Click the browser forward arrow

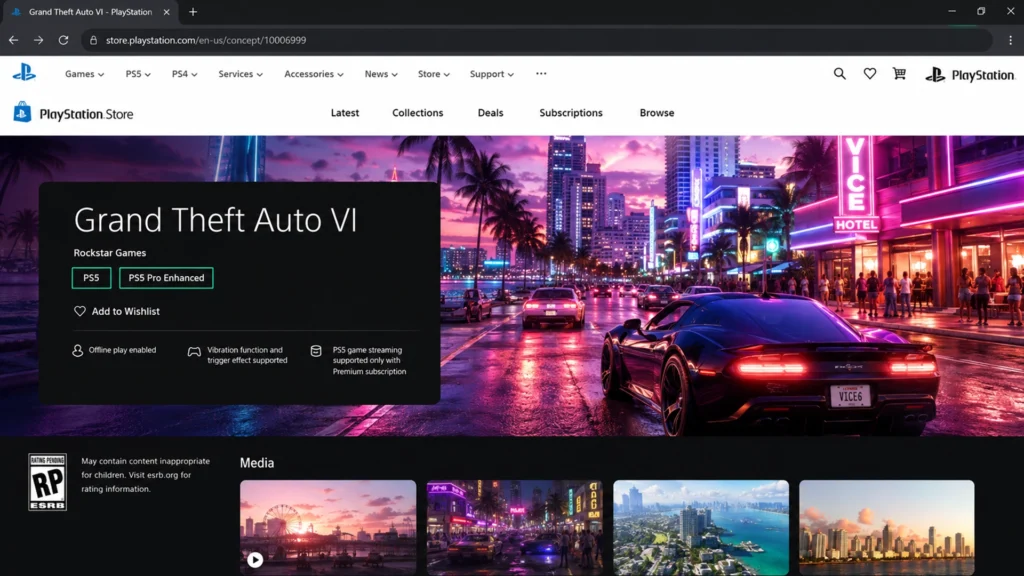point(39,40)
